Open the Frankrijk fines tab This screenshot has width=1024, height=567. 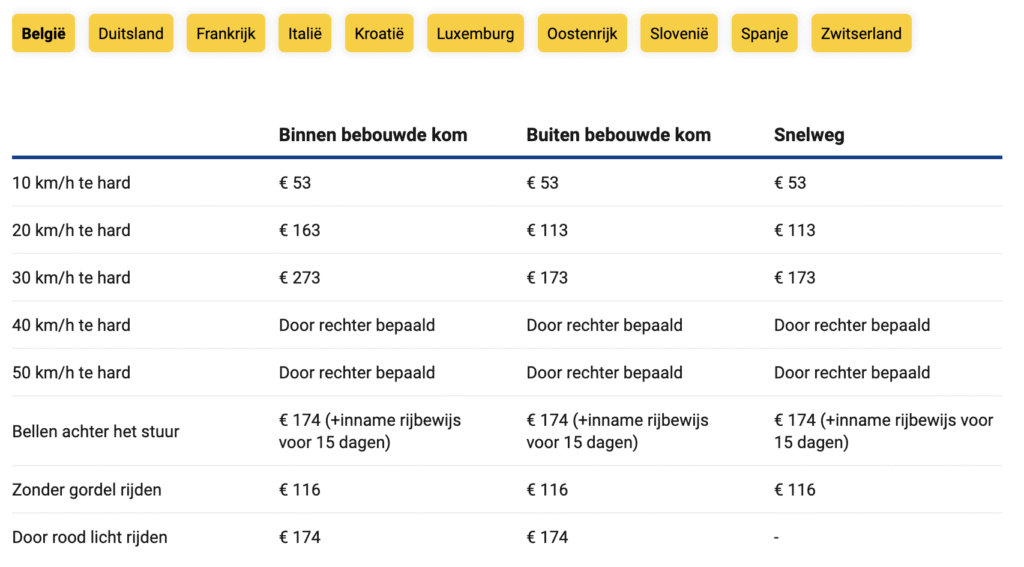click(x=225, y=33)
